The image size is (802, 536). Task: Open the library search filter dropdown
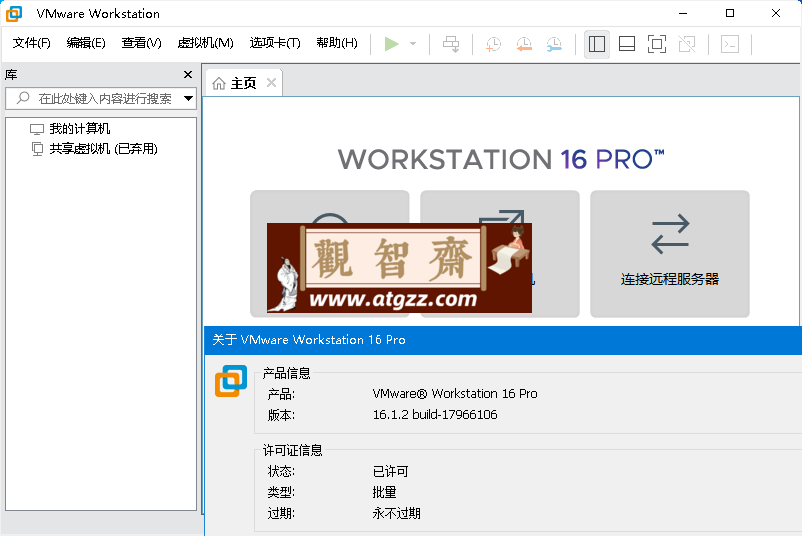point(188,98)
